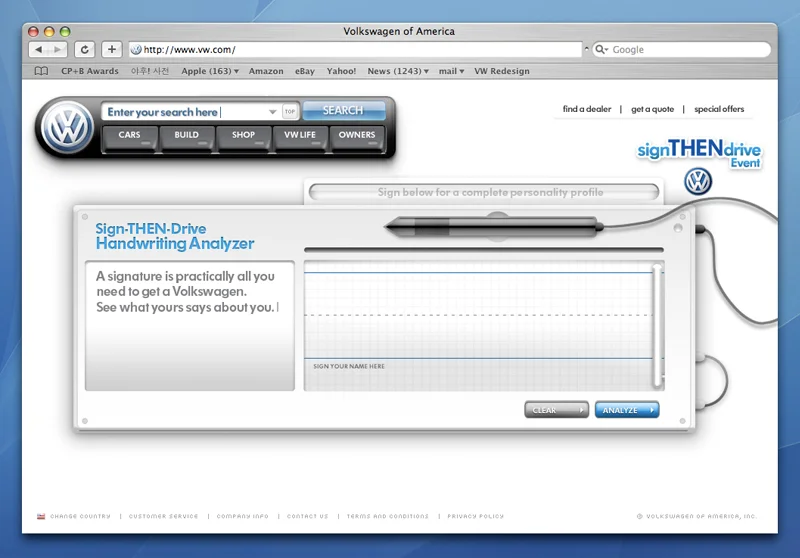Click the Terms and Conditions footer link
Screen dimensions: 800x558
[x=388, y=516]
